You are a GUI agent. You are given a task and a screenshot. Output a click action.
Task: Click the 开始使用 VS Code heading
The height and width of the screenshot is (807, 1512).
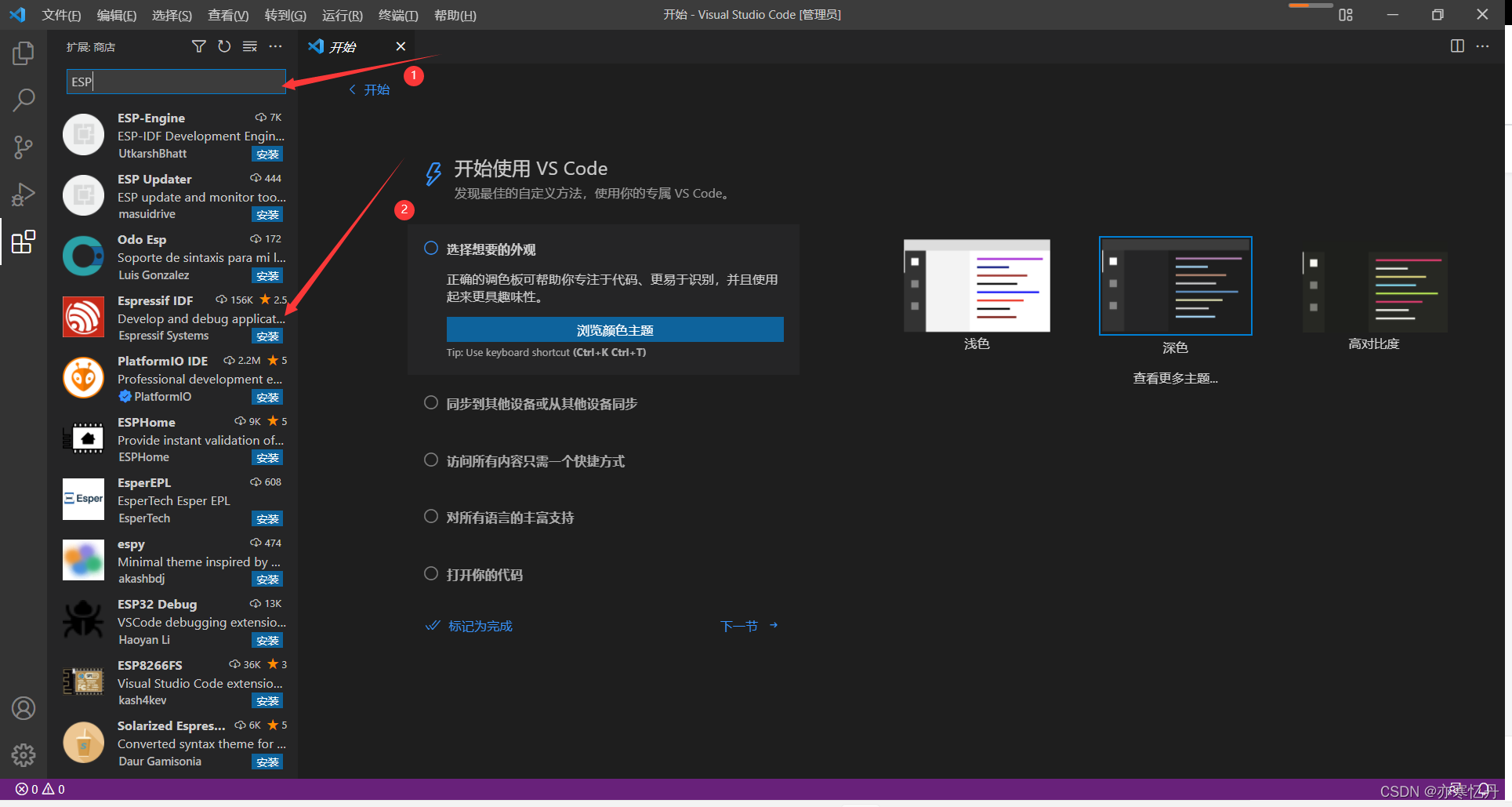531,169
